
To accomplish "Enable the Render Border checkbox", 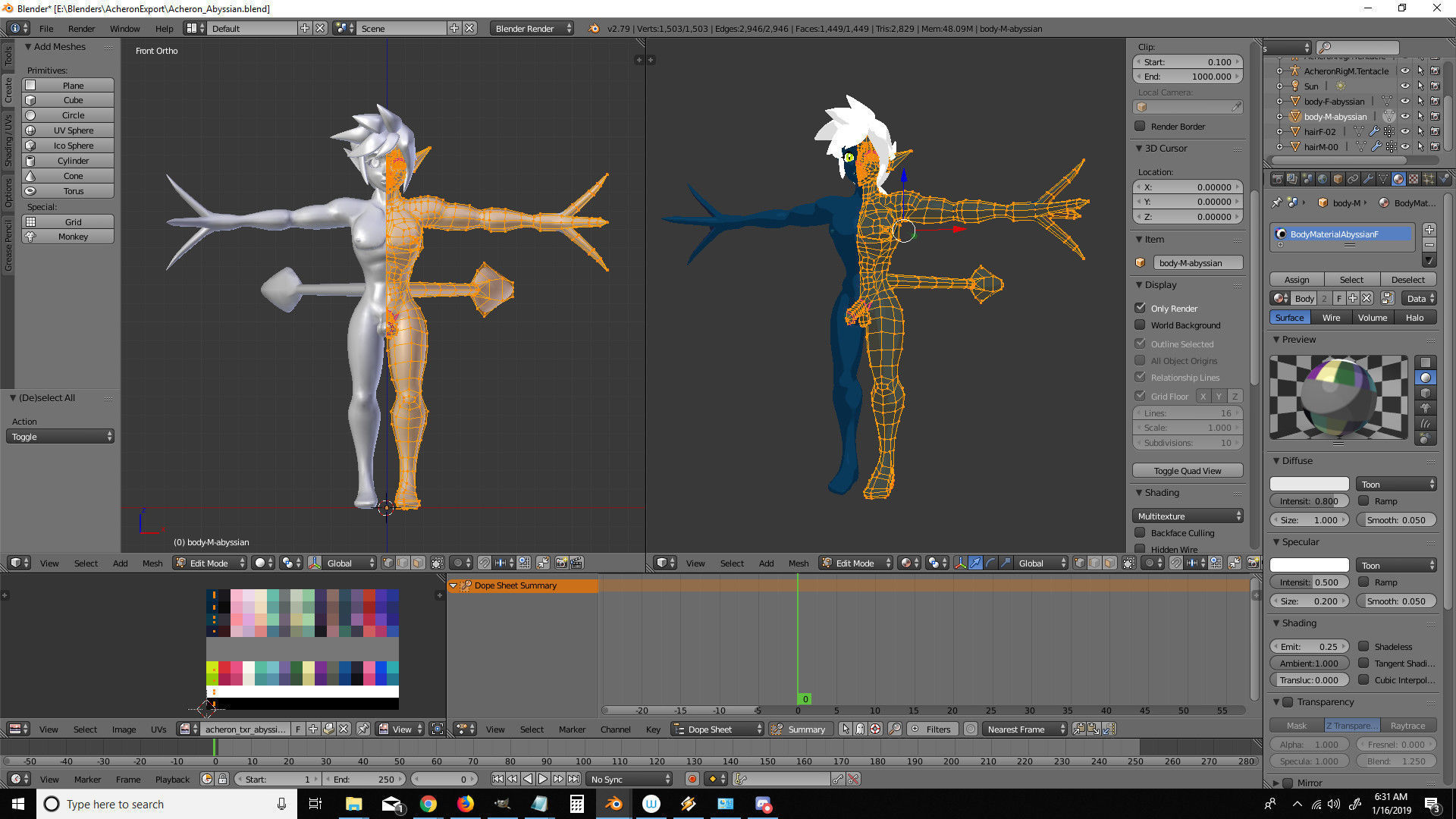I will click(1141, 126).
